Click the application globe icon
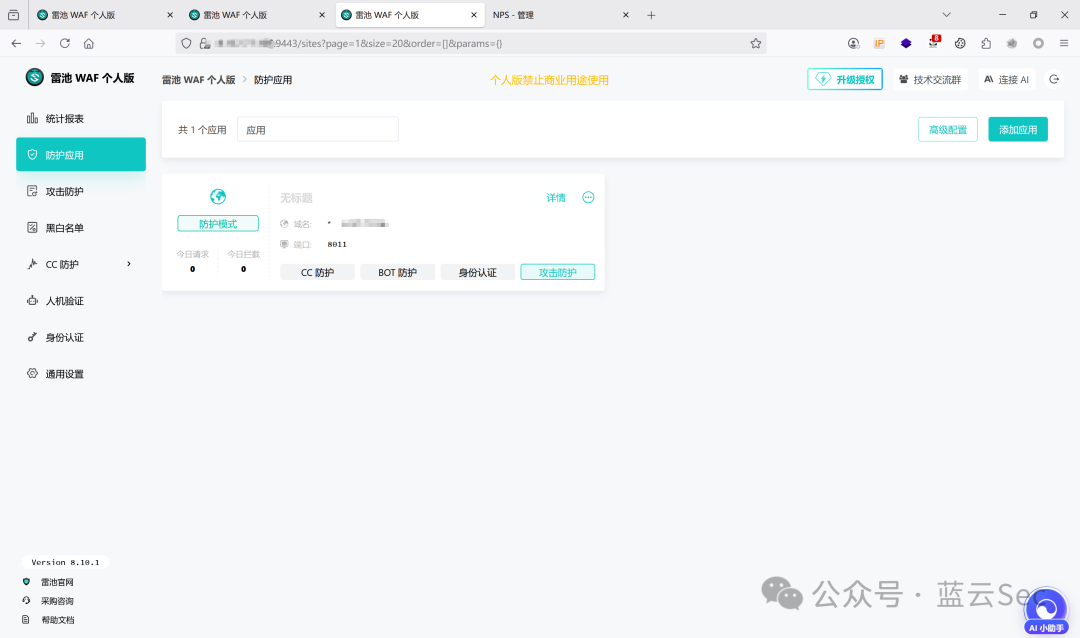Screen dimensions: 1080x638 (218, 196)
